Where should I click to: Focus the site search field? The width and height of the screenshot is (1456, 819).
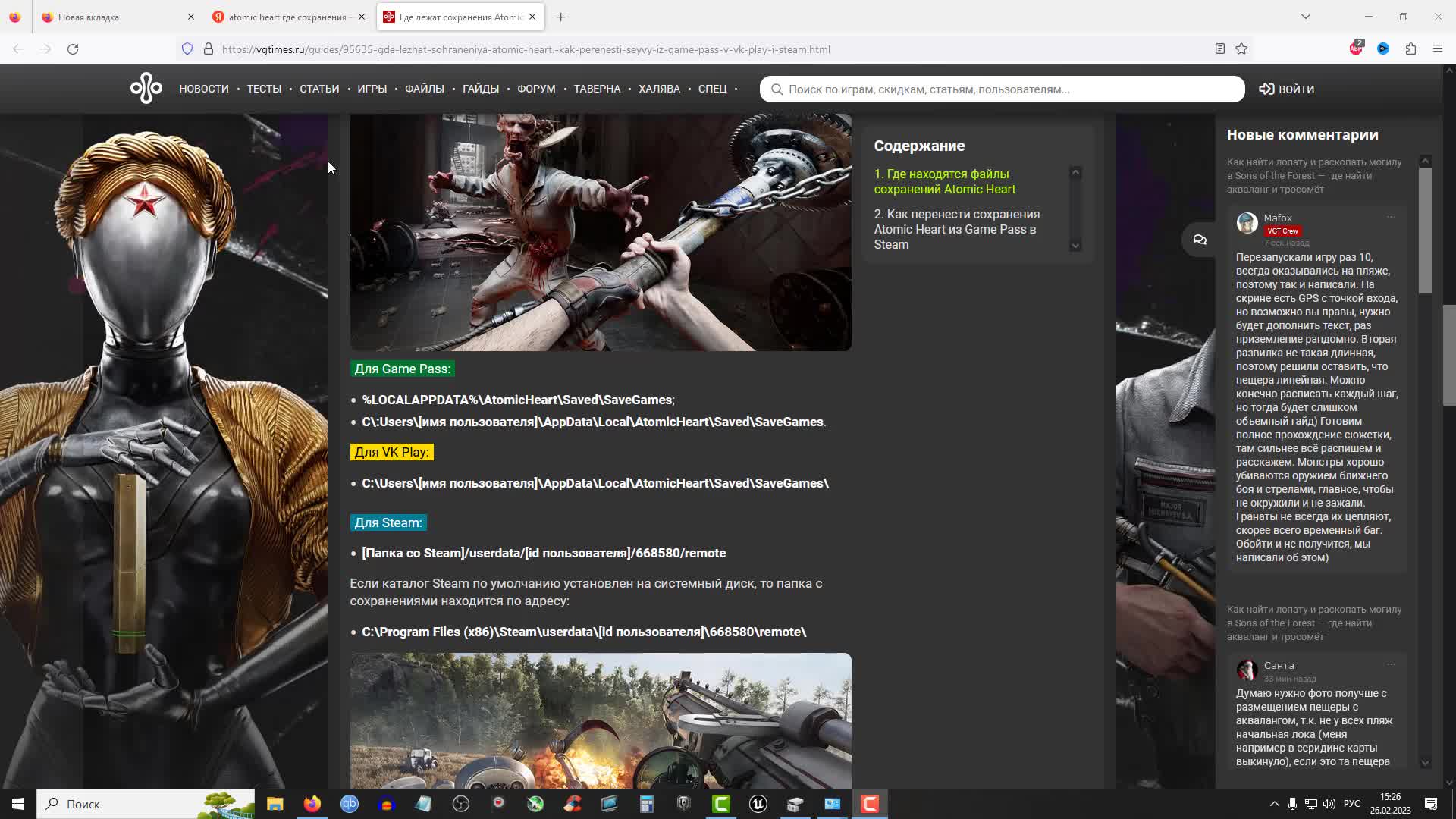(1002, 89)
